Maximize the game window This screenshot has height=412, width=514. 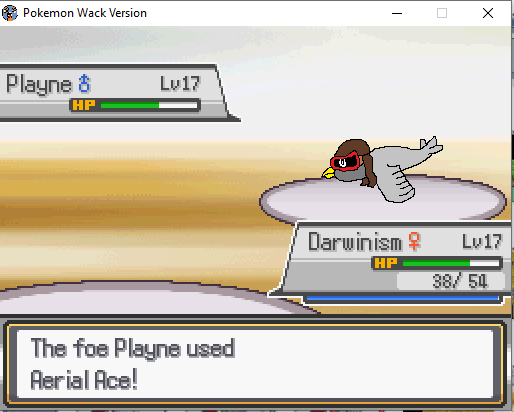pyautogui.click(x=442, y=13)
